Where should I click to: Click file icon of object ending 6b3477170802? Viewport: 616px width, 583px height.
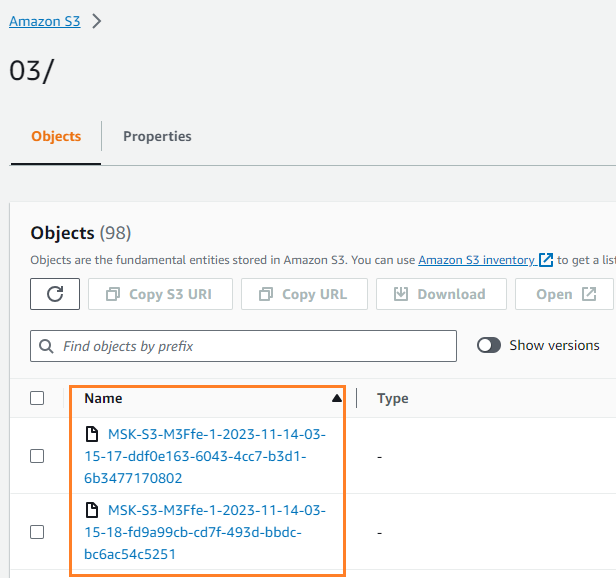(x=92, y=434)
